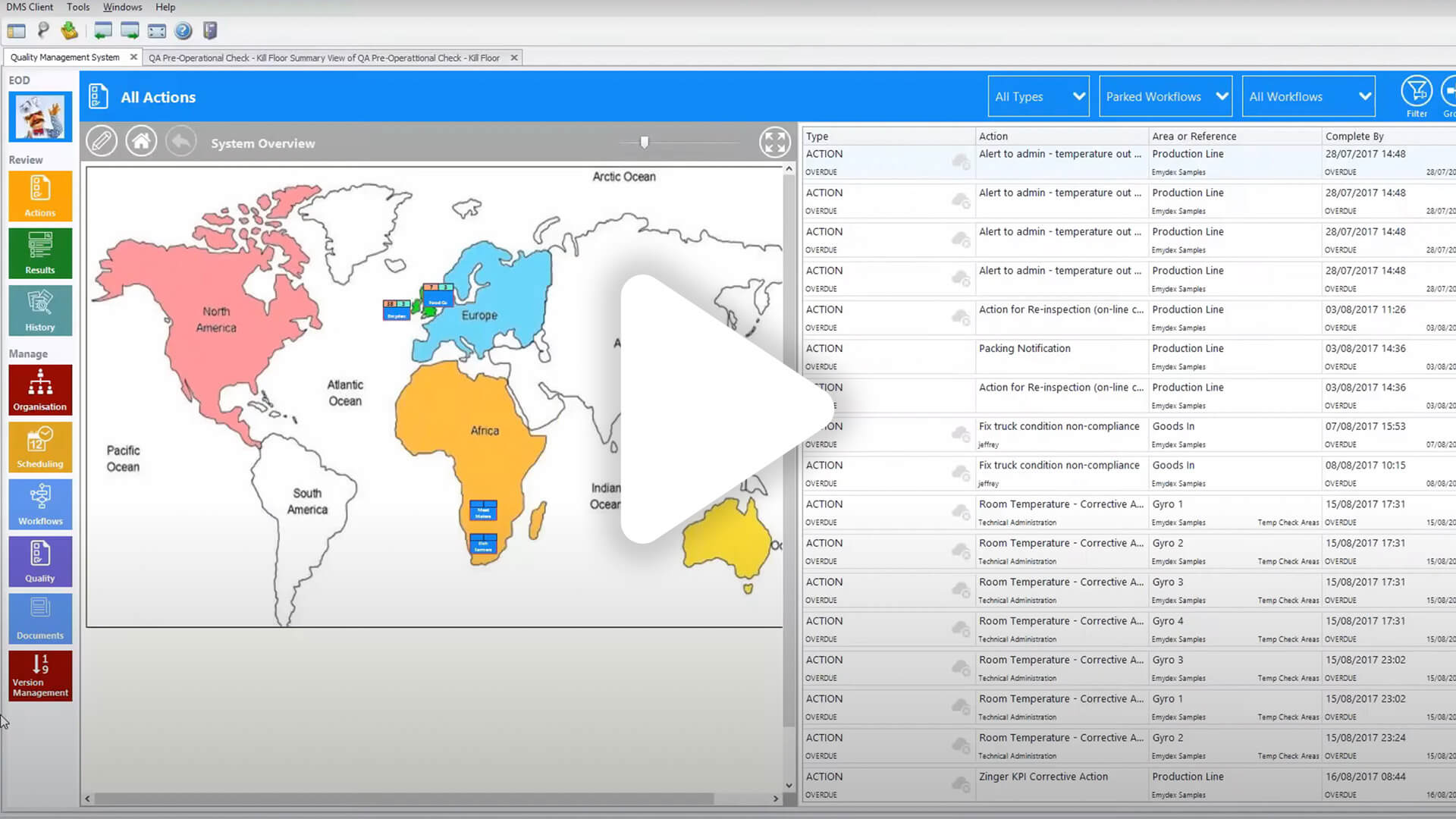Click the edit pencil icon above map
This screenshot has width=1456, height=819.
[x=101, y=142]
